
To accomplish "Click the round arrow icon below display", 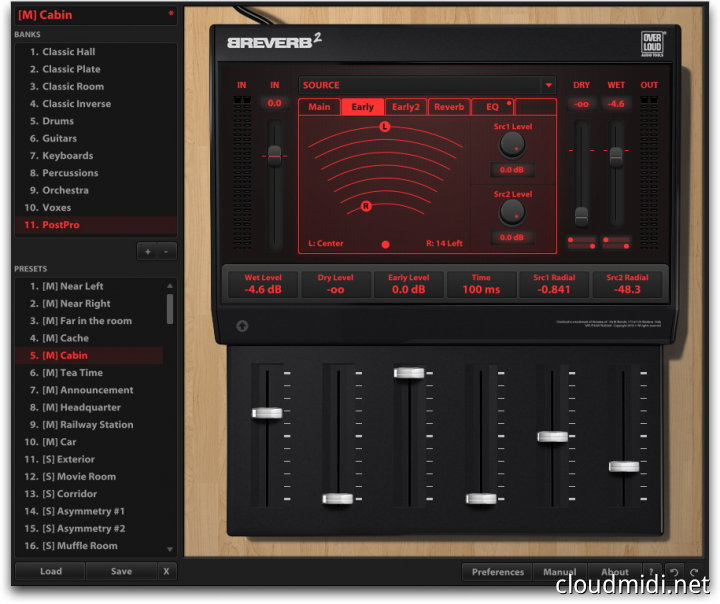I will [x=242, y=326].
